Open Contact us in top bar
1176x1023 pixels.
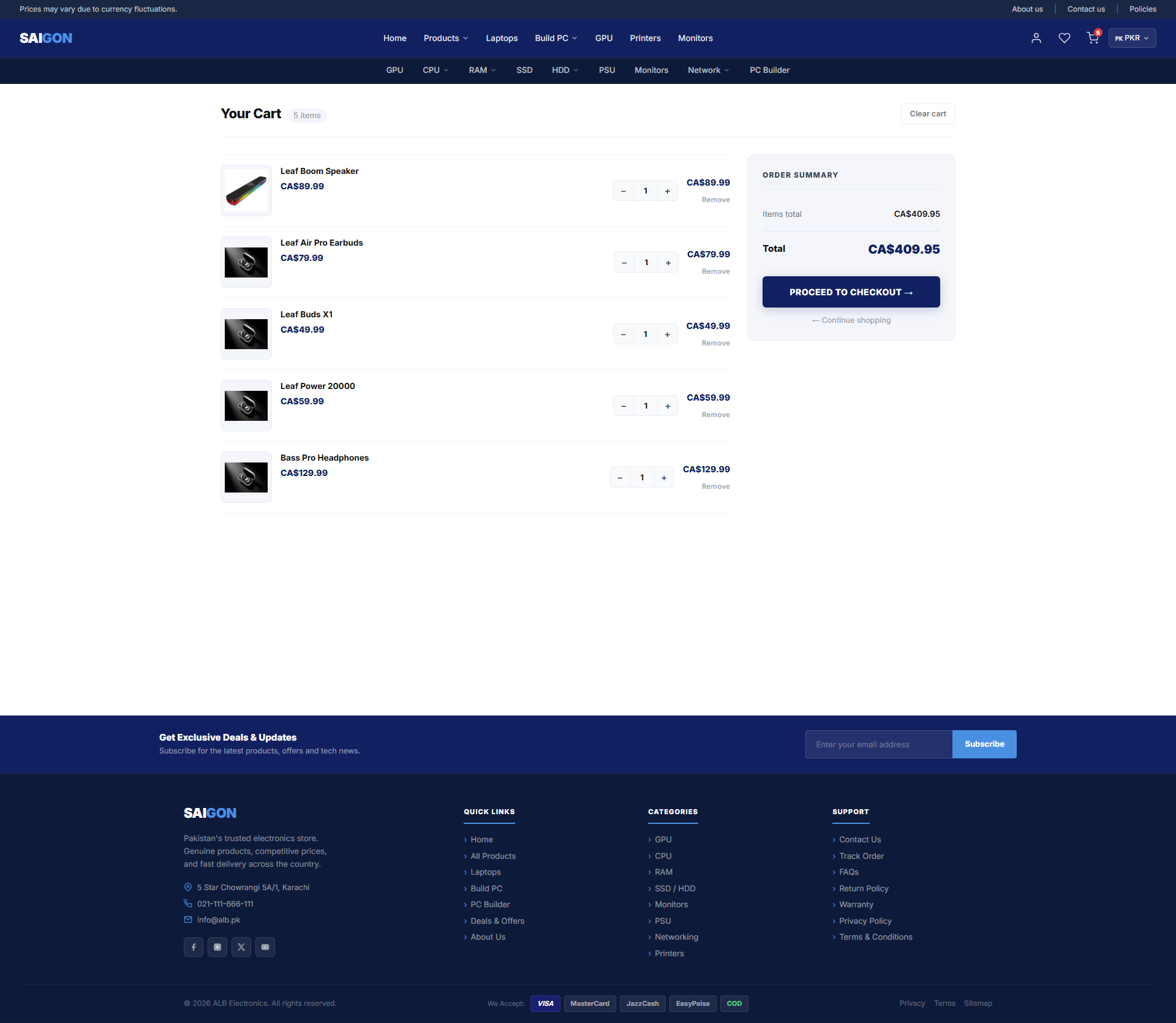[x=1086, y=9]
